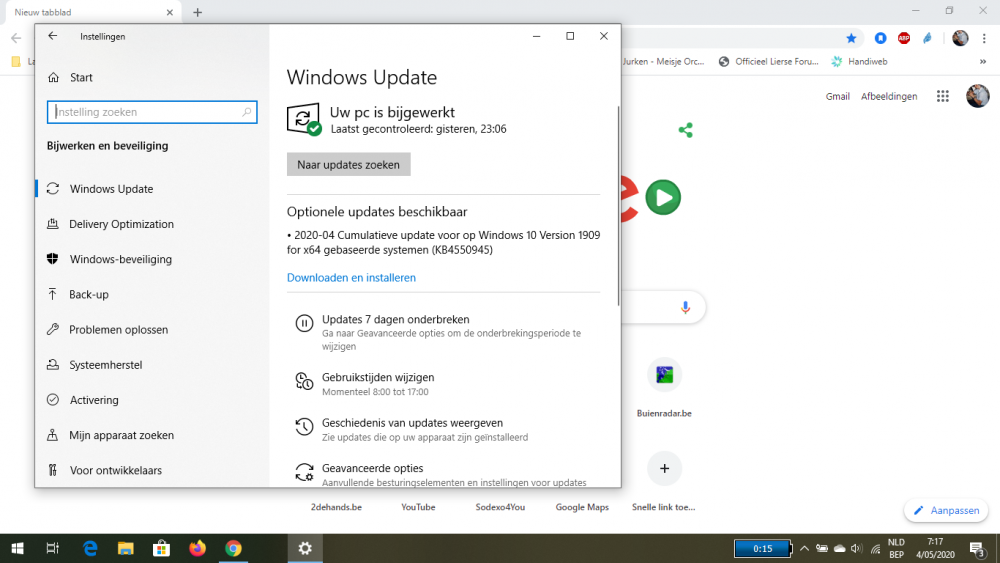The width and height of the screenshot is (1000, 563).
Task: Open the Buienradar.be shortcut
Action: [x=664, y=388]
